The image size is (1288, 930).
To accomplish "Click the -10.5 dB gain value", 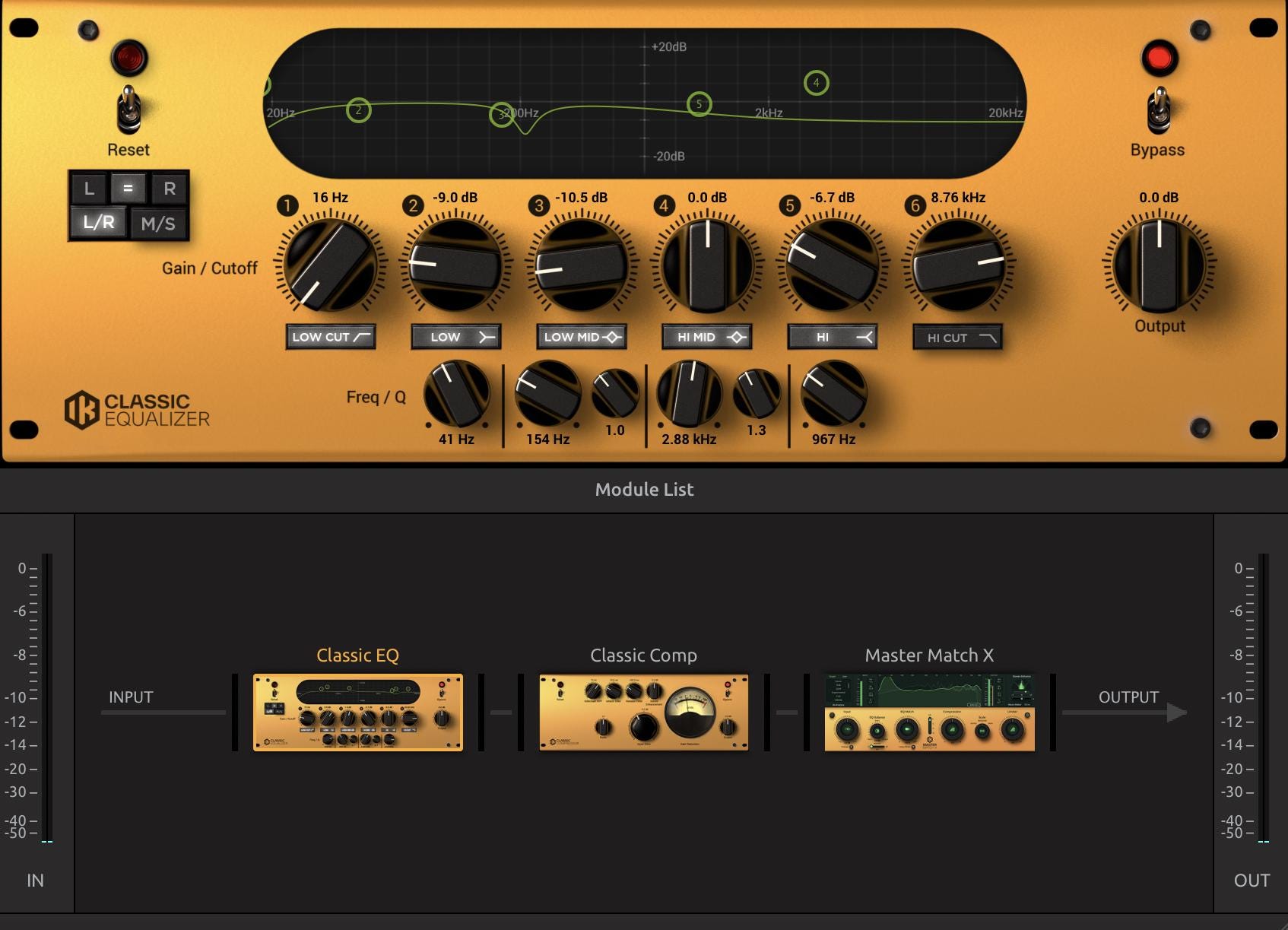I will coord(582,198).
